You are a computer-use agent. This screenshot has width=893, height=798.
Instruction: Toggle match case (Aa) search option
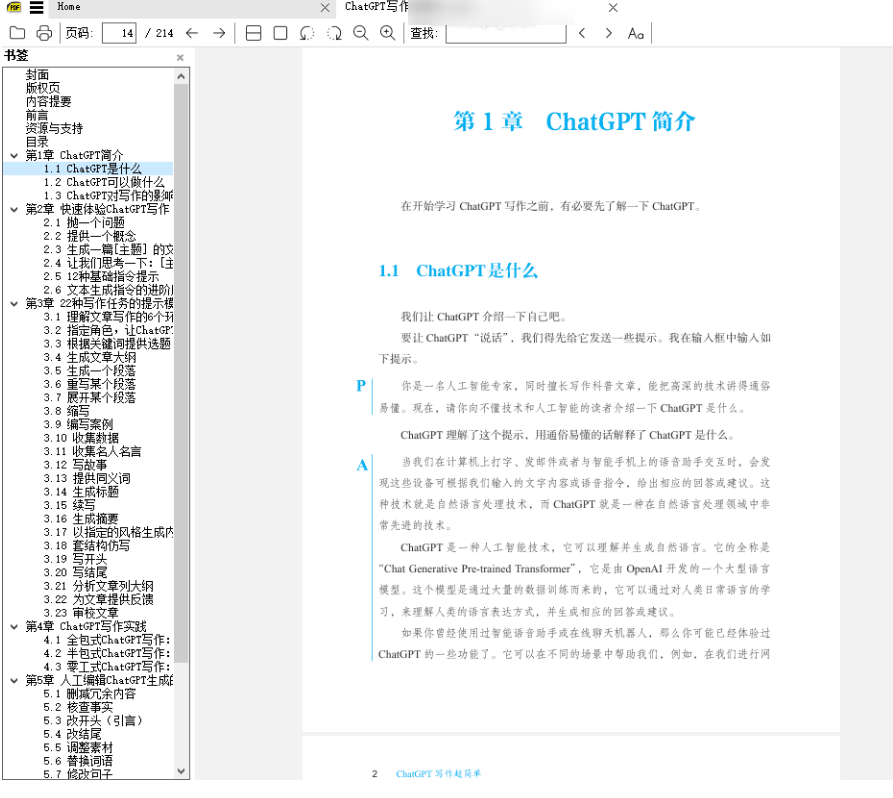pyautogui.click(x=636, y=33)
